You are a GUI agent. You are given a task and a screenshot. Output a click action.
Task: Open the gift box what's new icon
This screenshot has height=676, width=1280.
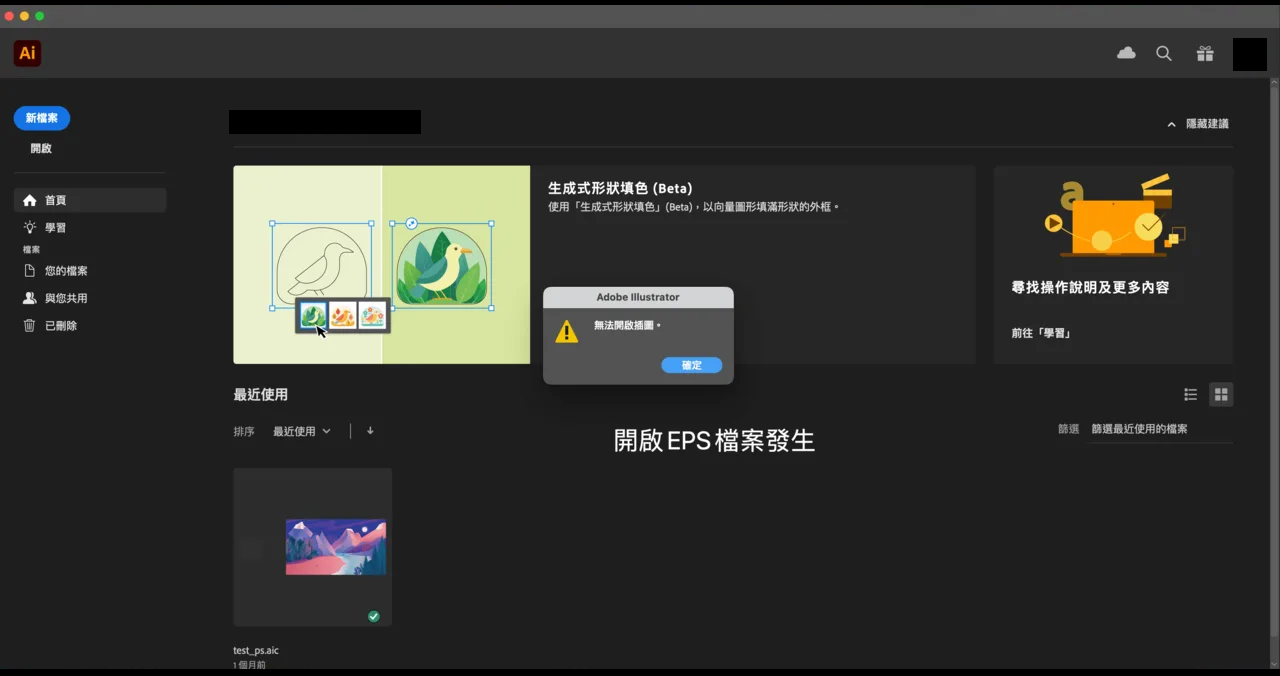(x=1205, y=54)
